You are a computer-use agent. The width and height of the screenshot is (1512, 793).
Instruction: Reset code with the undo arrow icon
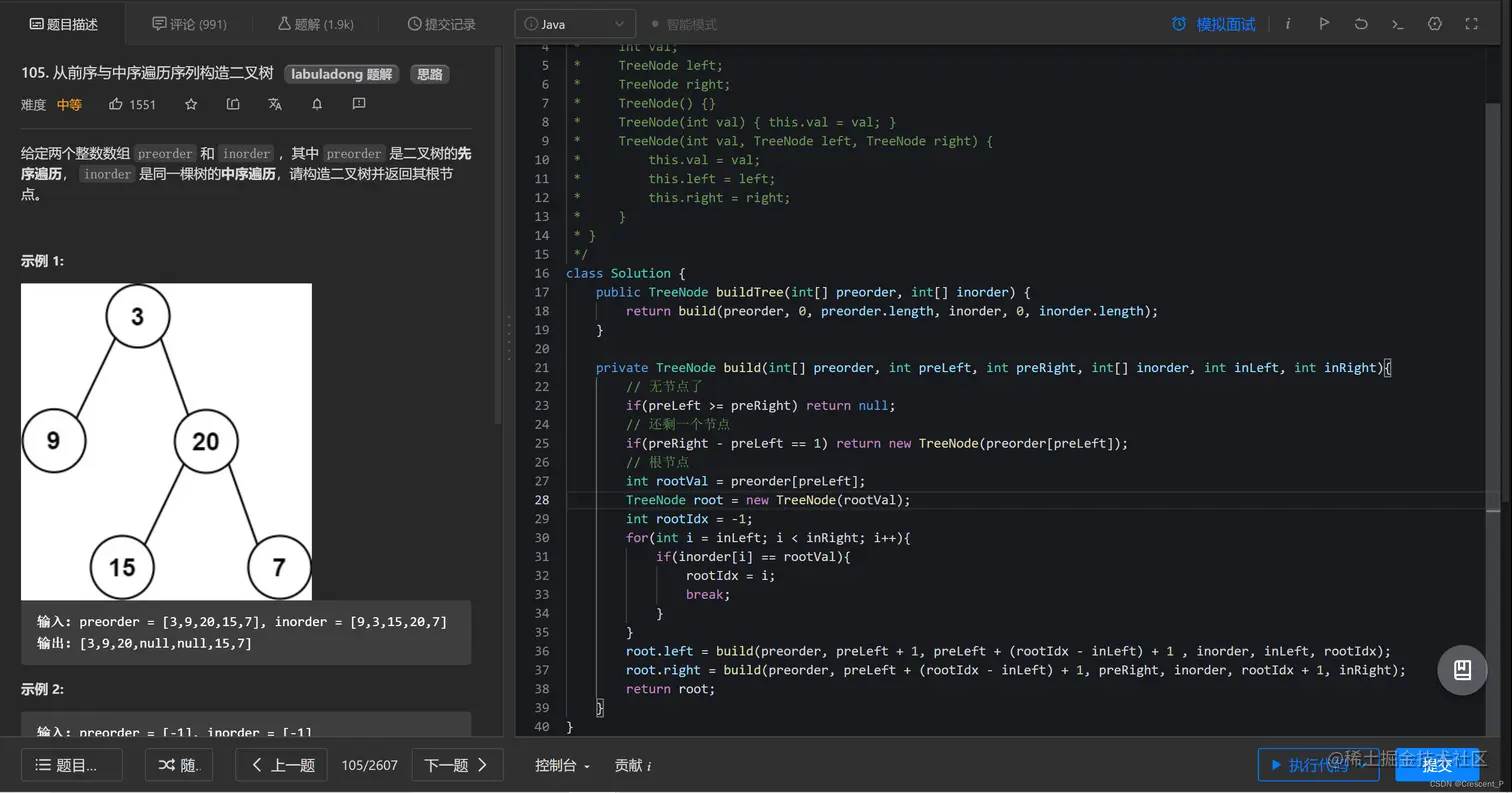1361,24
